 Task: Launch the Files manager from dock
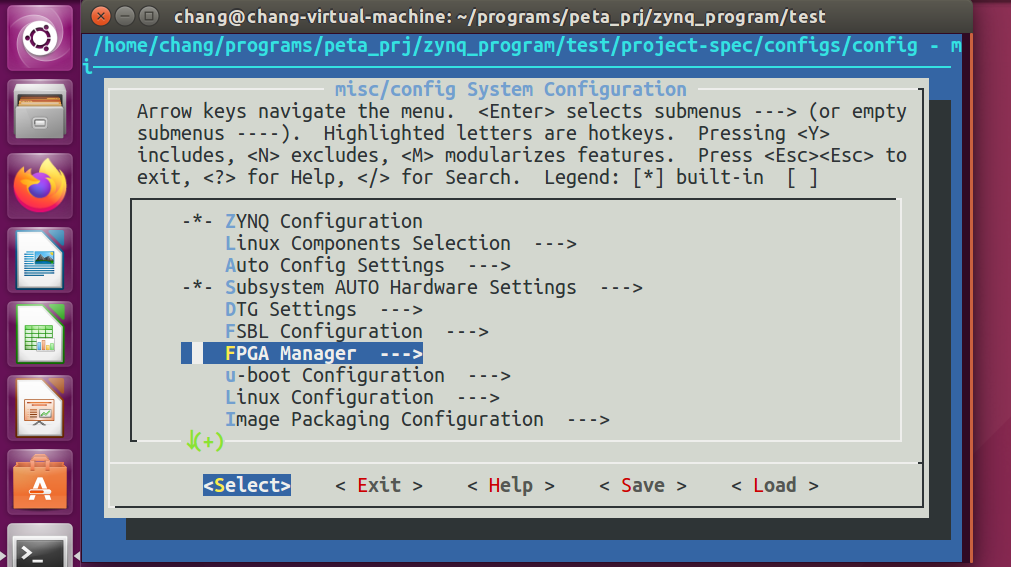40,112
